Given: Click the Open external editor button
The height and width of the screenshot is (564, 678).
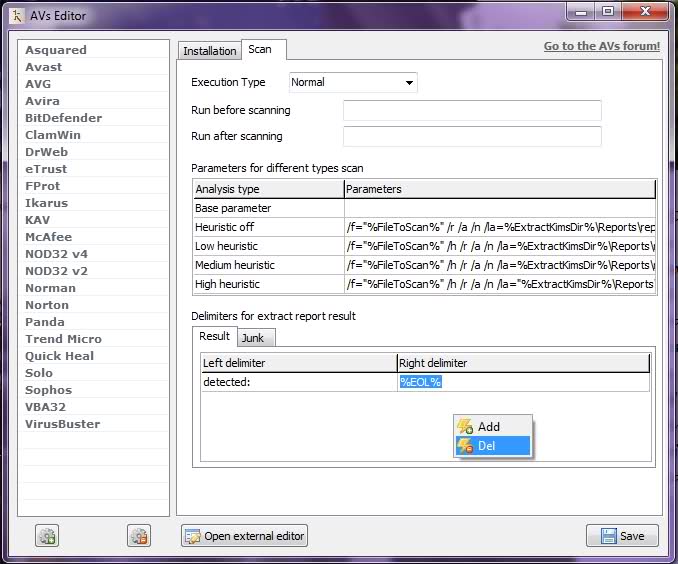Looking at the screenshot, I should tap(244, 536).
